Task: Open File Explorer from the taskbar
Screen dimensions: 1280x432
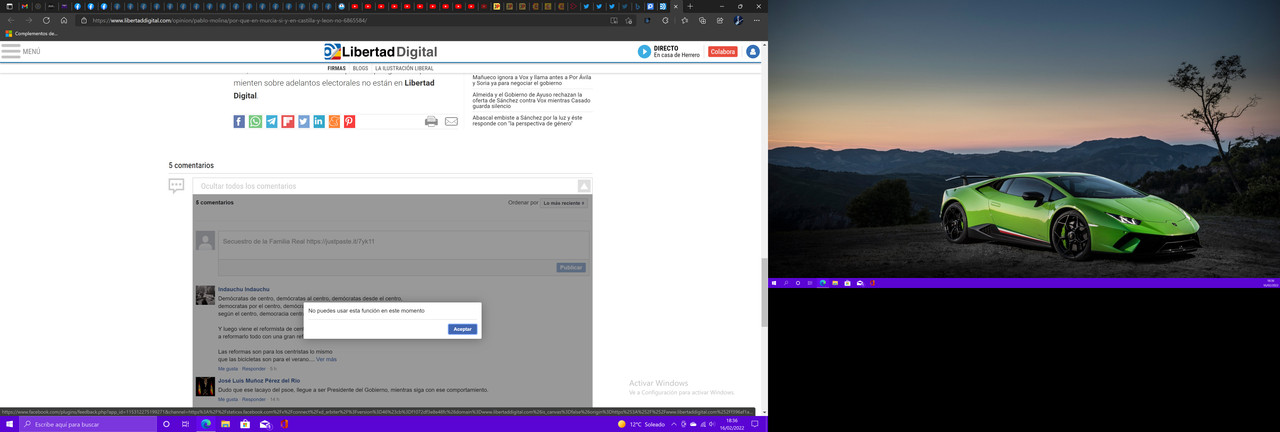Action: 226,424
